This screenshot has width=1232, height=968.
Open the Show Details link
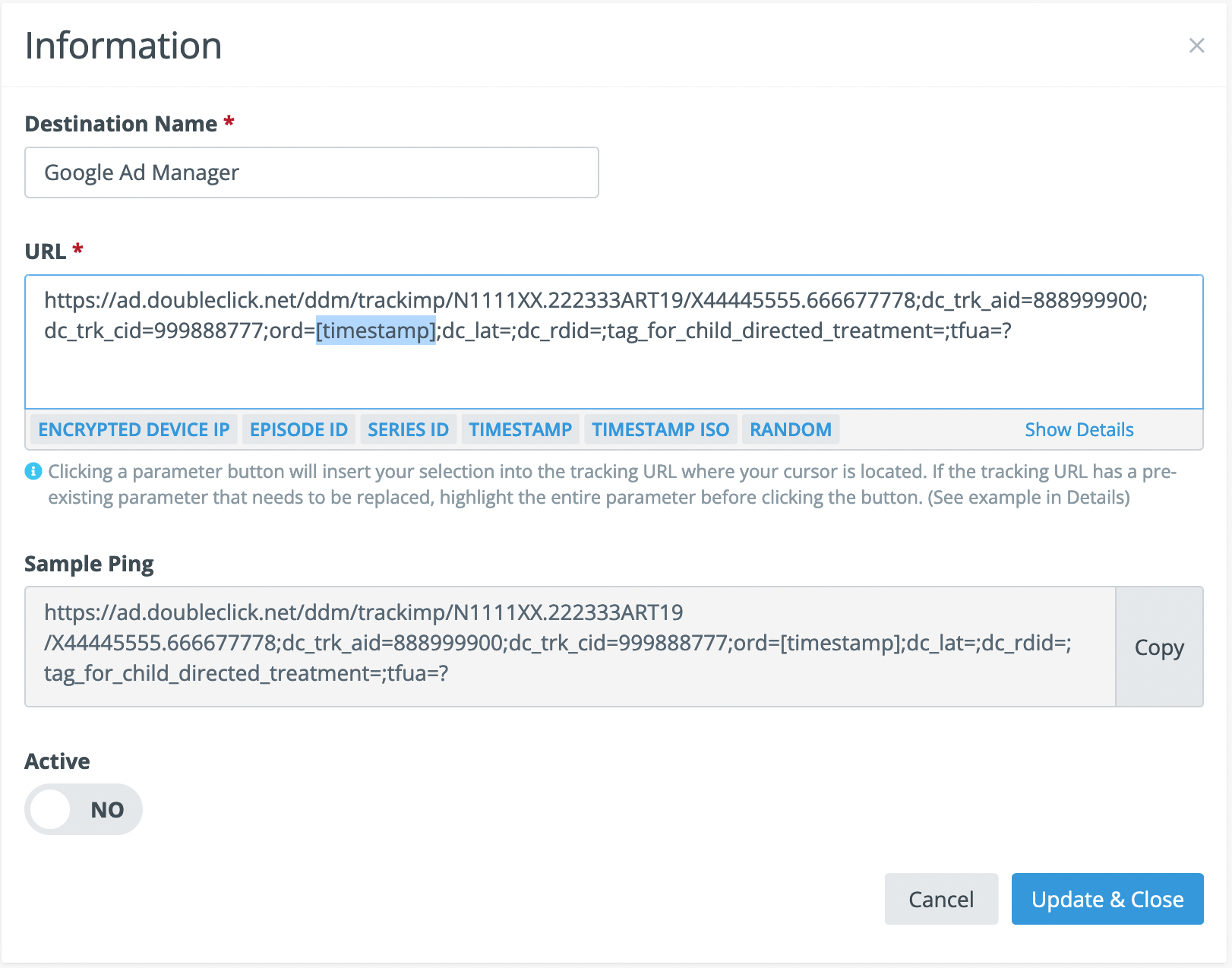coord(1079,429)
